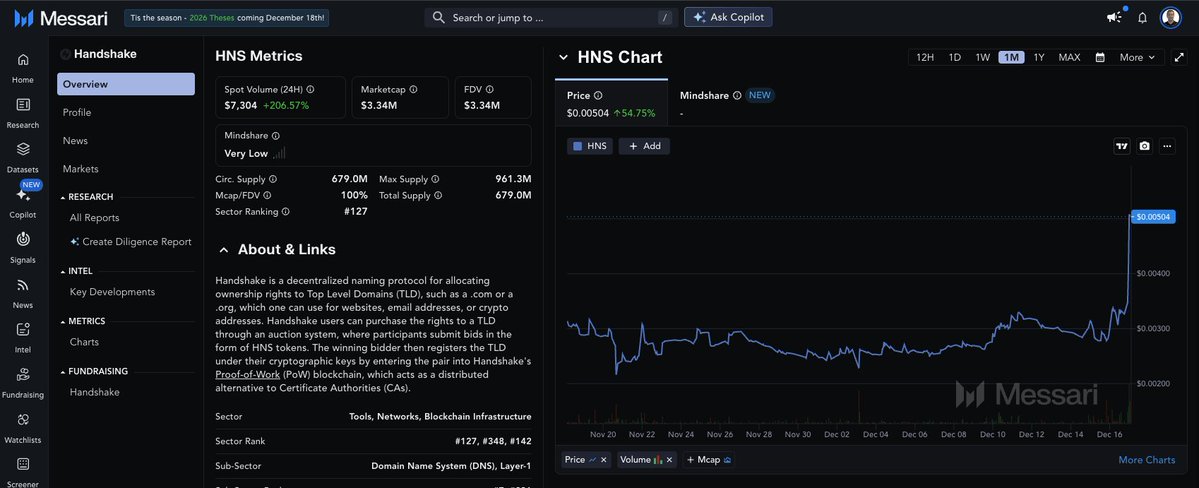
Task: Open the More timeframe dropdown
Action: click(1138, 57)
